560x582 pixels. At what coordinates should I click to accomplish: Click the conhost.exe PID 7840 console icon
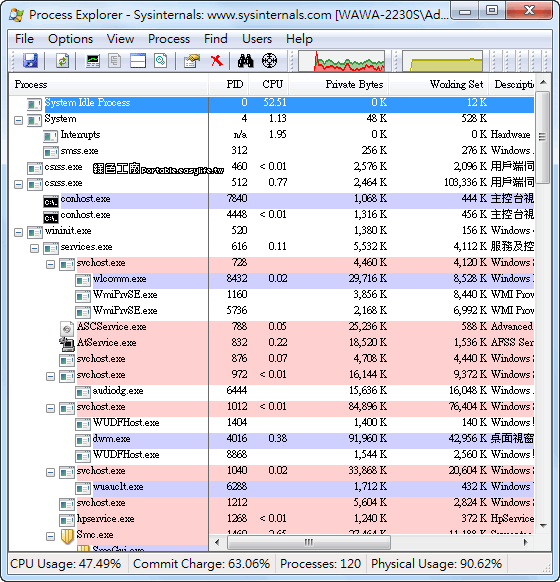[x=51, y=201]
